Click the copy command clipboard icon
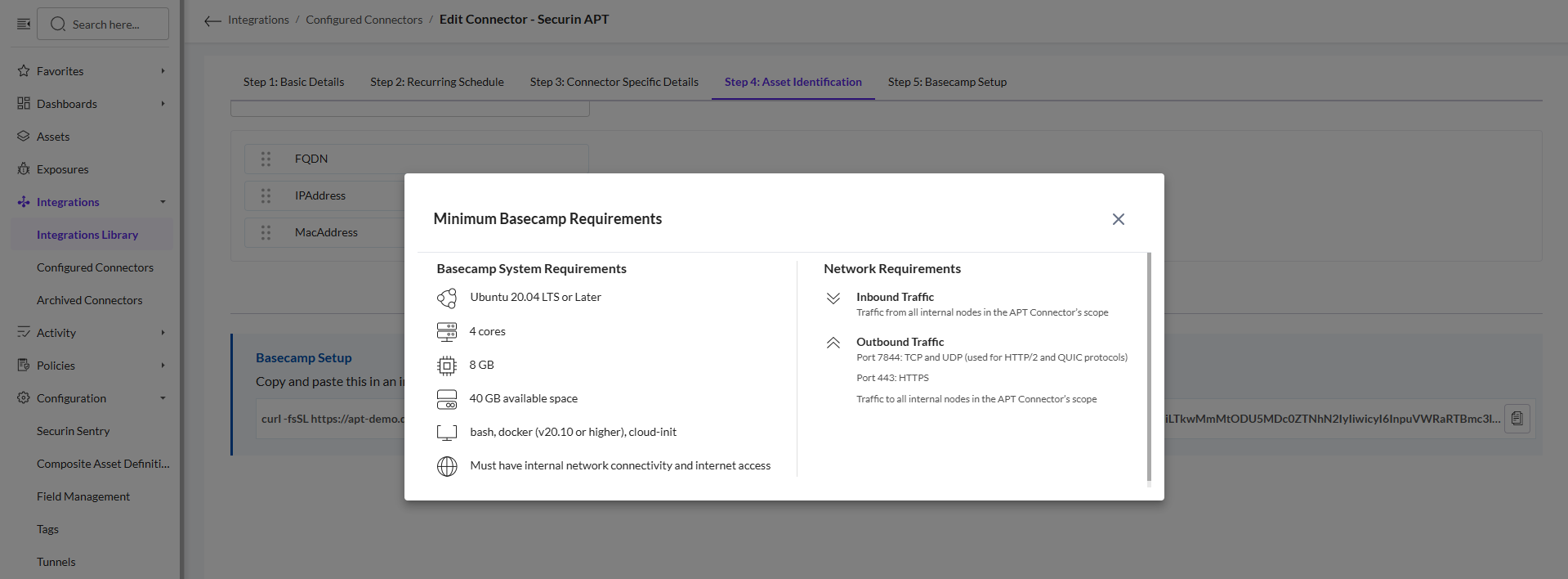 (1517, 419)
